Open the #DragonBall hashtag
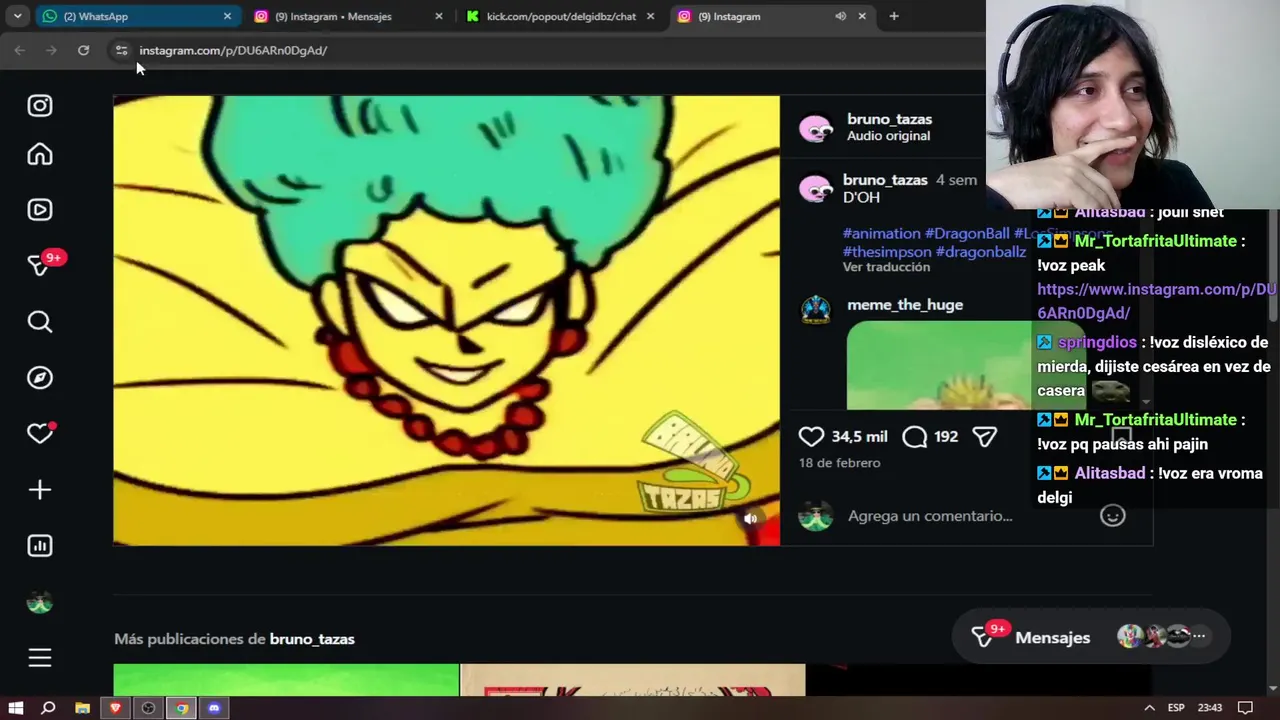 966,233
